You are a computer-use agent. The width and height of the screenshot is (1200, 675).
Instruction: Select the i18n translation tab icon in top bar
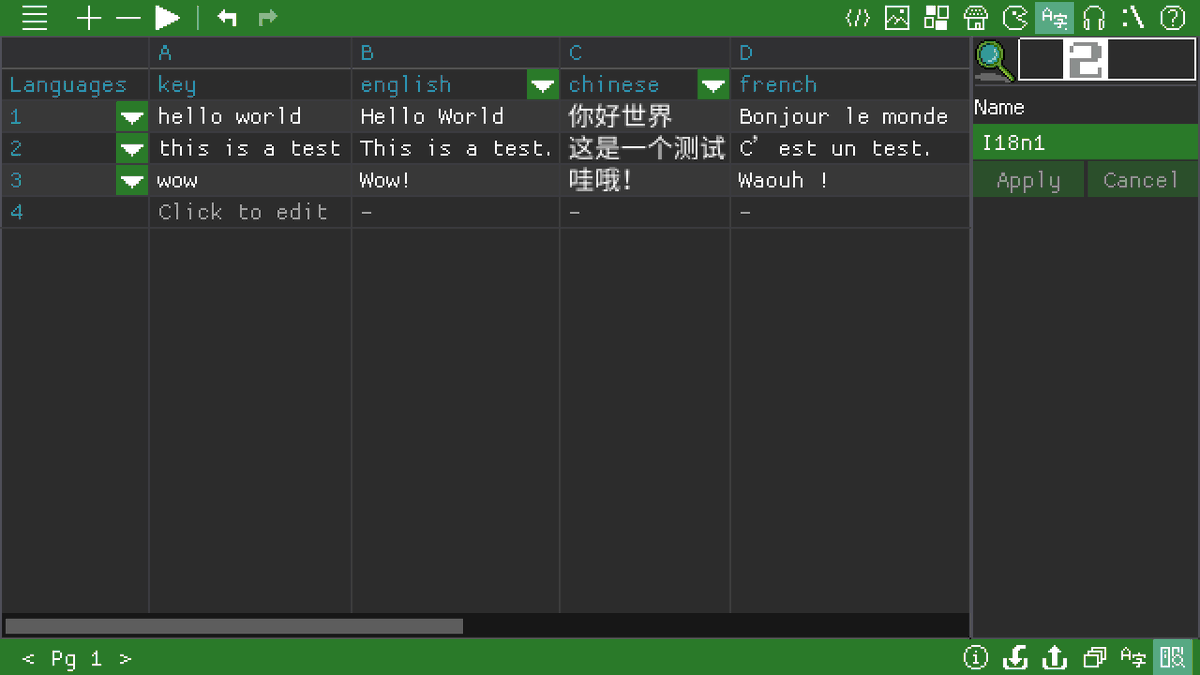1054,18
